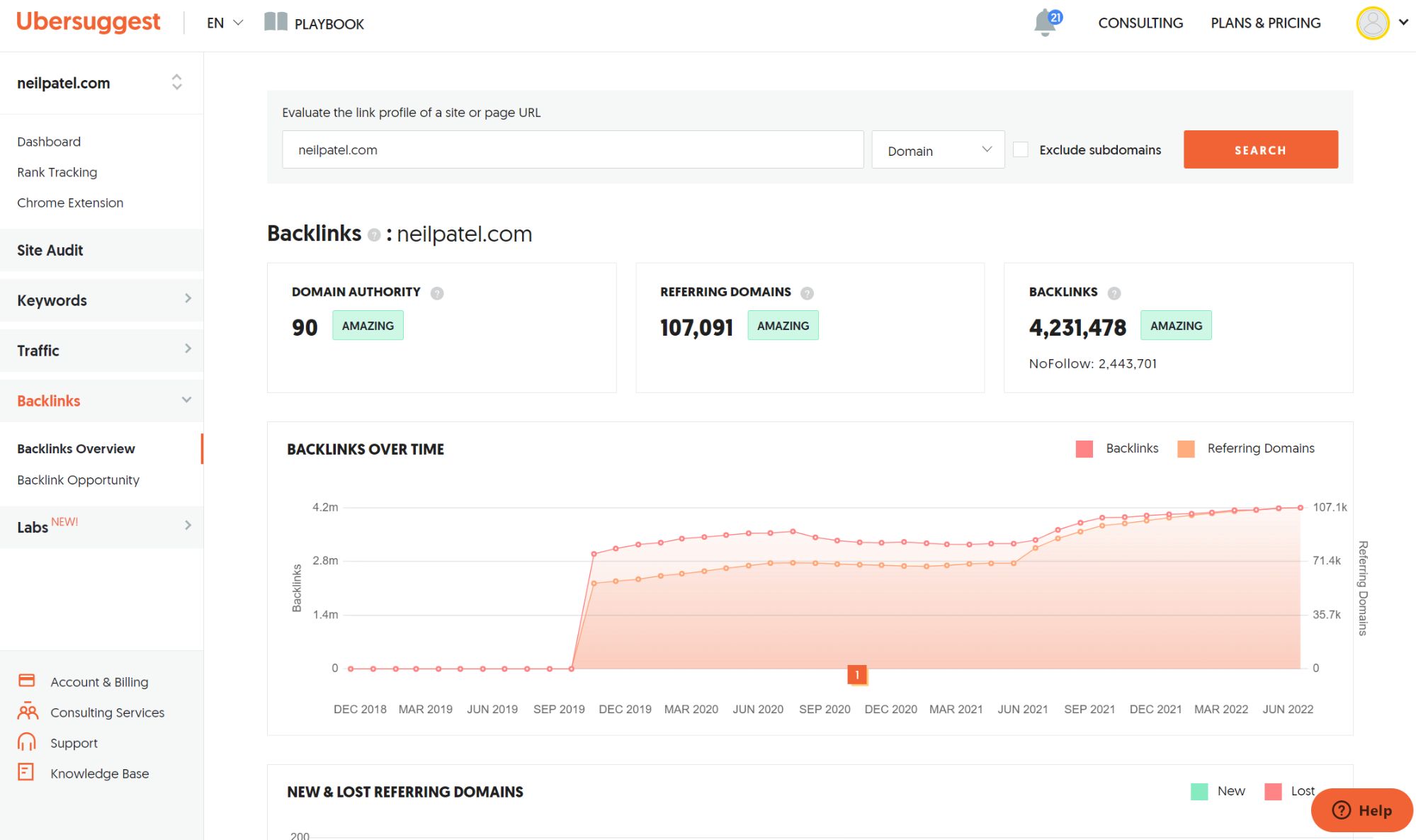
Task: Open the Playbook section
Action: (314, 23)
